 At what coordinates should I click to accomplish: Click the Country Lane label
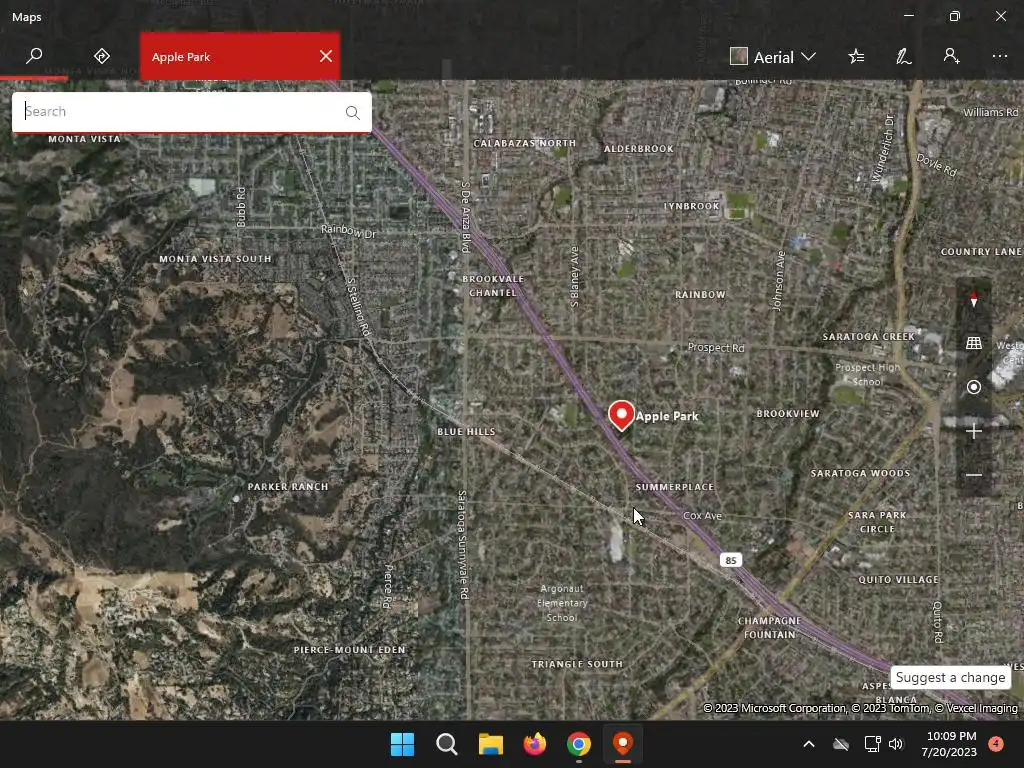click(x=981, y=251)
